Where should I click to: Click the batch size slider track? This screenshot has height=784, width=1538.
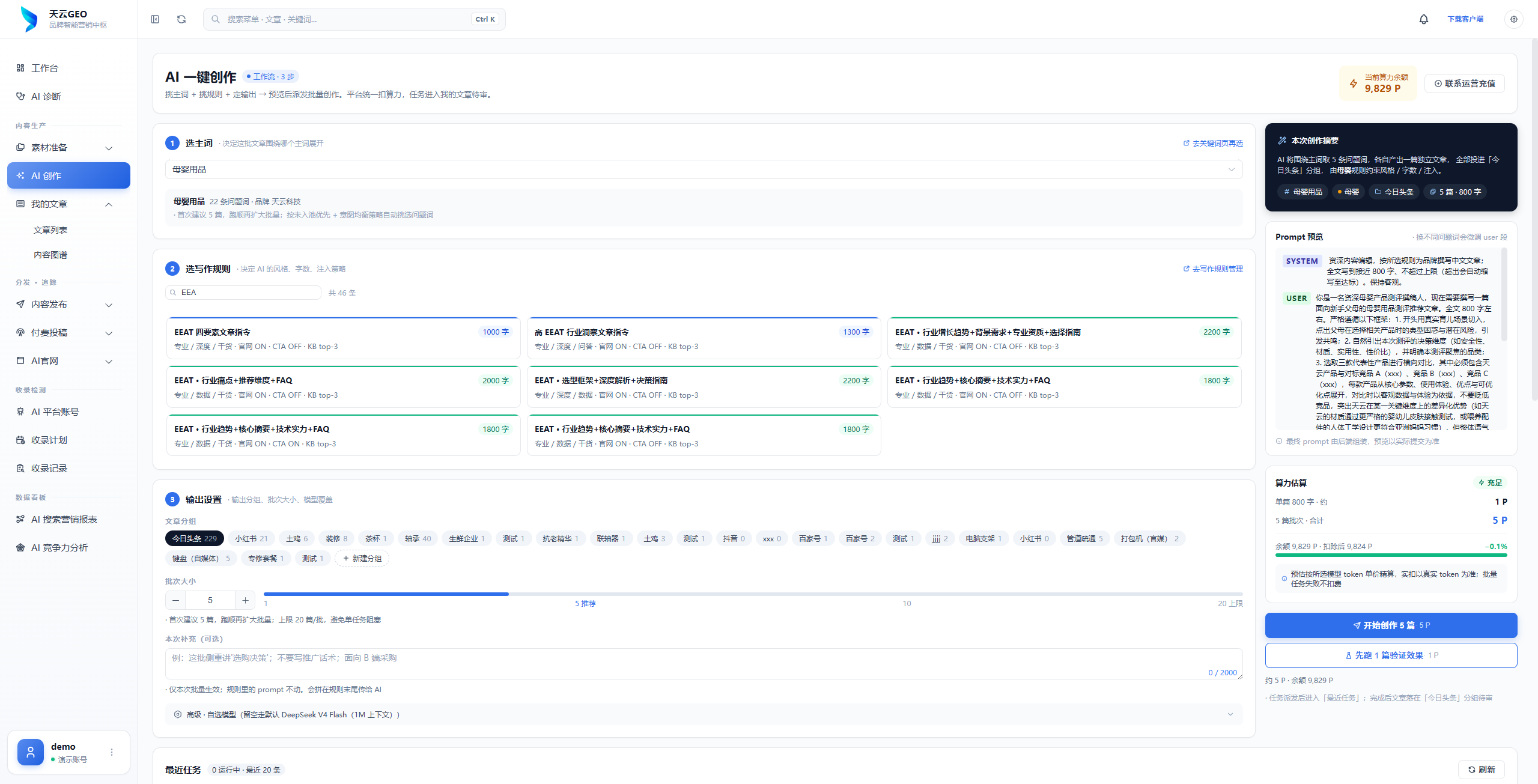click(753, 594)
